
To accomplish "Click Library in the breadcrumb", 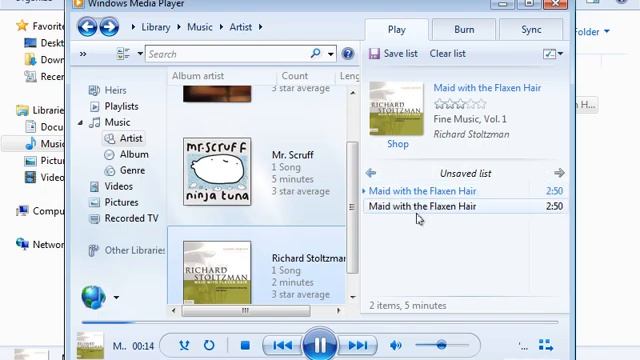I will [156, 27].
